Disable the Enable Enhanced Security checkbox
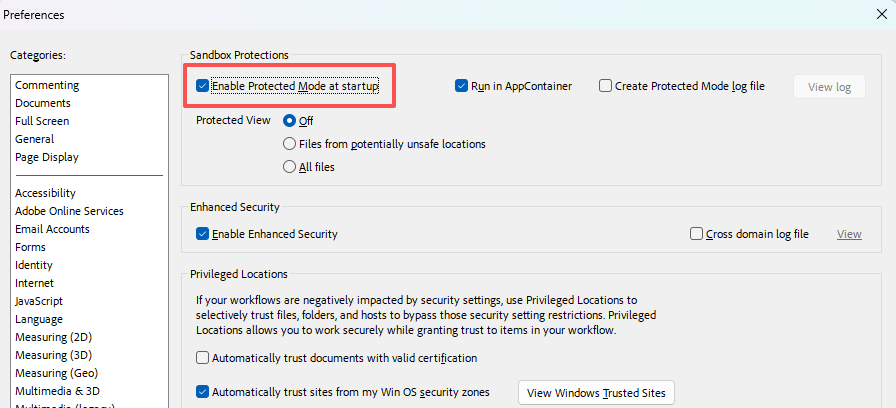 pos(203,234)
